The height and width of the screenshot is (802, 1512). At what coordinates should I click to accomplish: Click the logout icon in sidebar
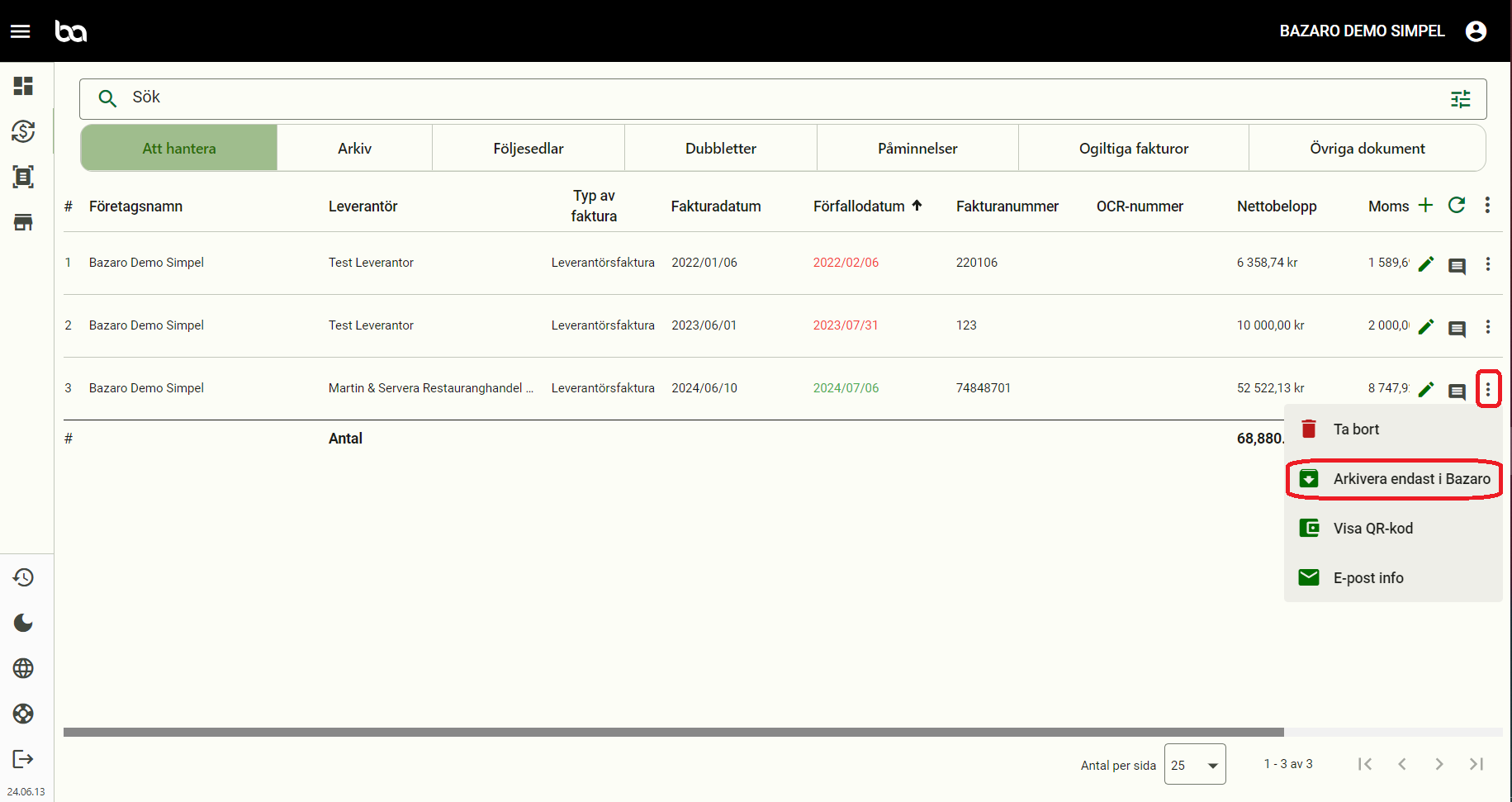[x=23, y=759]
